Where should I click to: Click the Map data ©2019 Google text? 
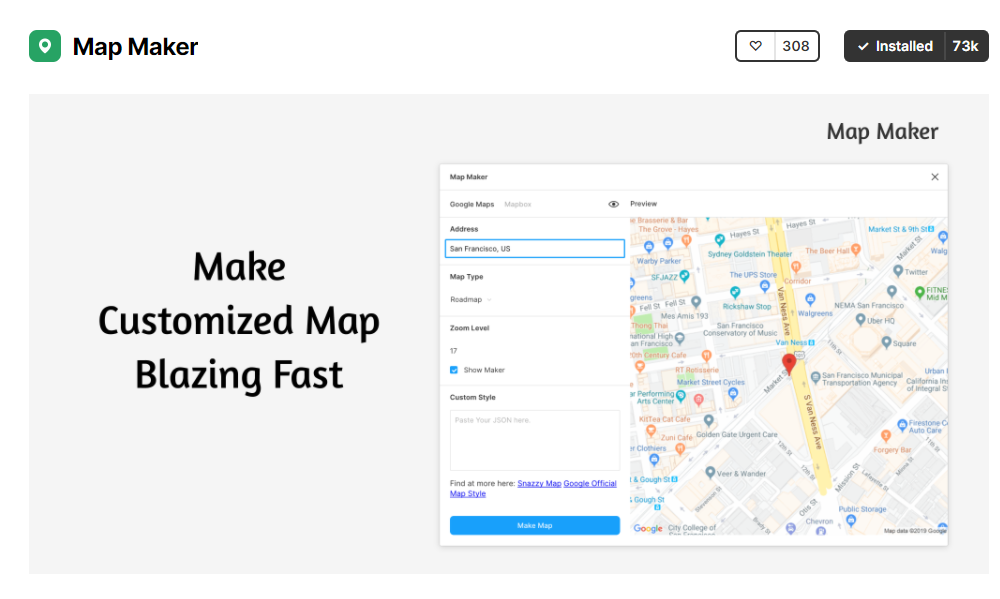click(915, 531)
